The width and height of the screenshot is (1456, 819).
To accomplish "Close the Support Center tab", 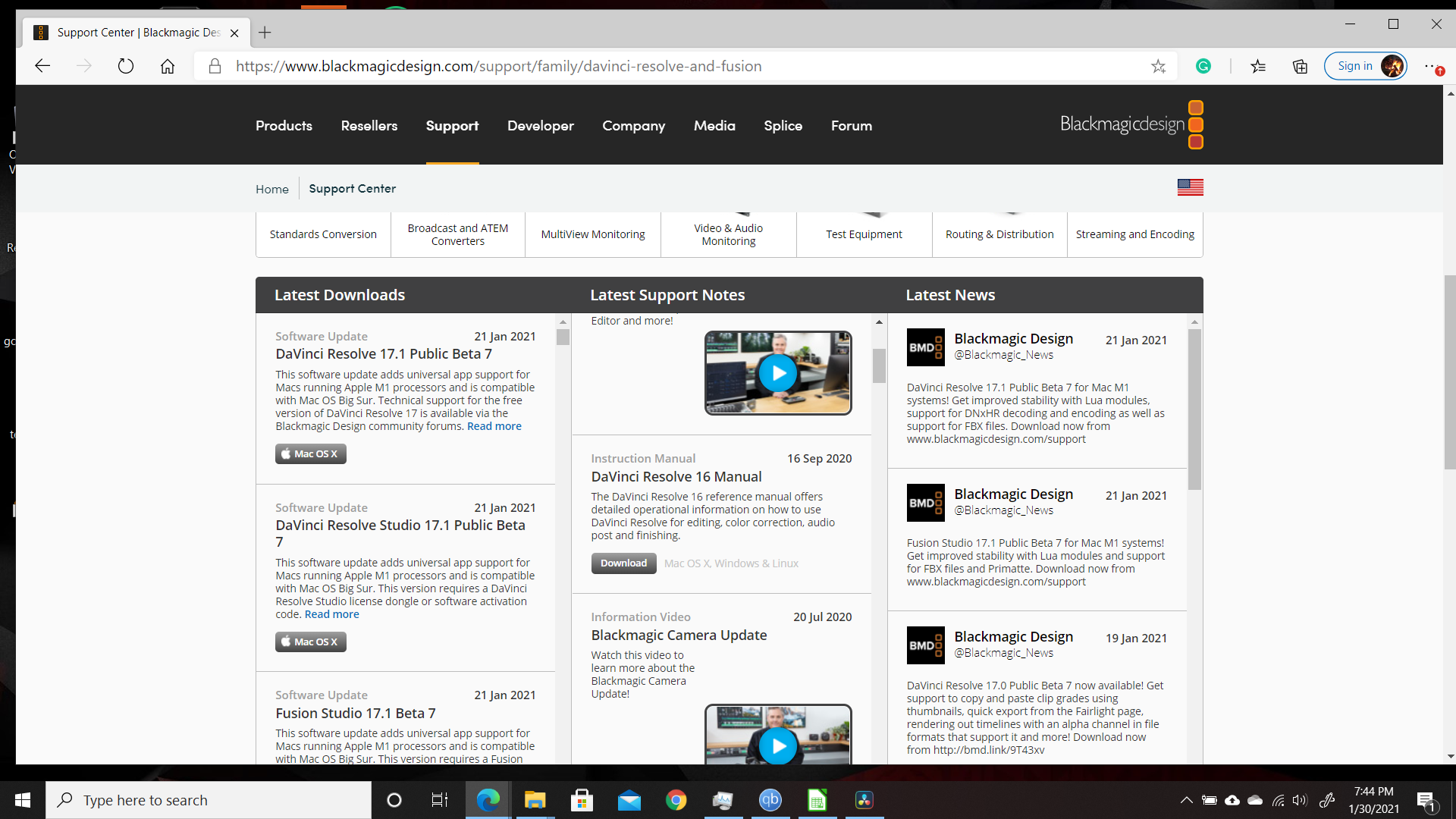I will pos(234,33).
